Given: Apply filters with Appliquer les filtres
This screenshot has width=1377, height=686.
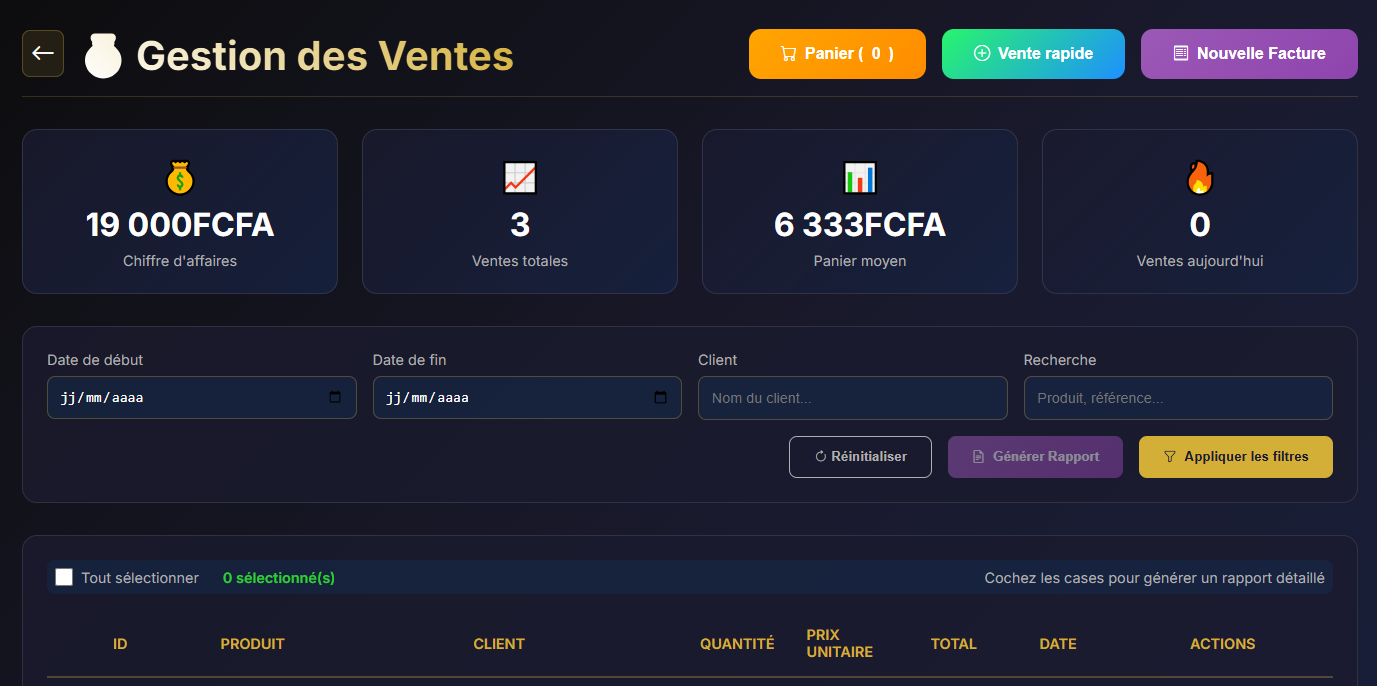Looking at the screenshot, I should (1236, 457).
